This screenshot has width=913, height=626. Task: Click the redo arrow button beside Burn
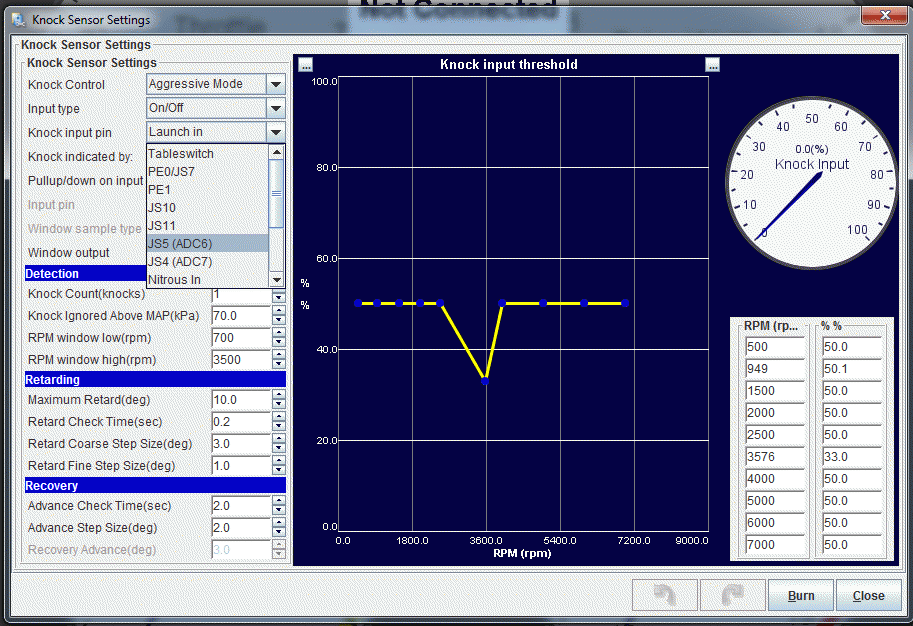[732, 595]
